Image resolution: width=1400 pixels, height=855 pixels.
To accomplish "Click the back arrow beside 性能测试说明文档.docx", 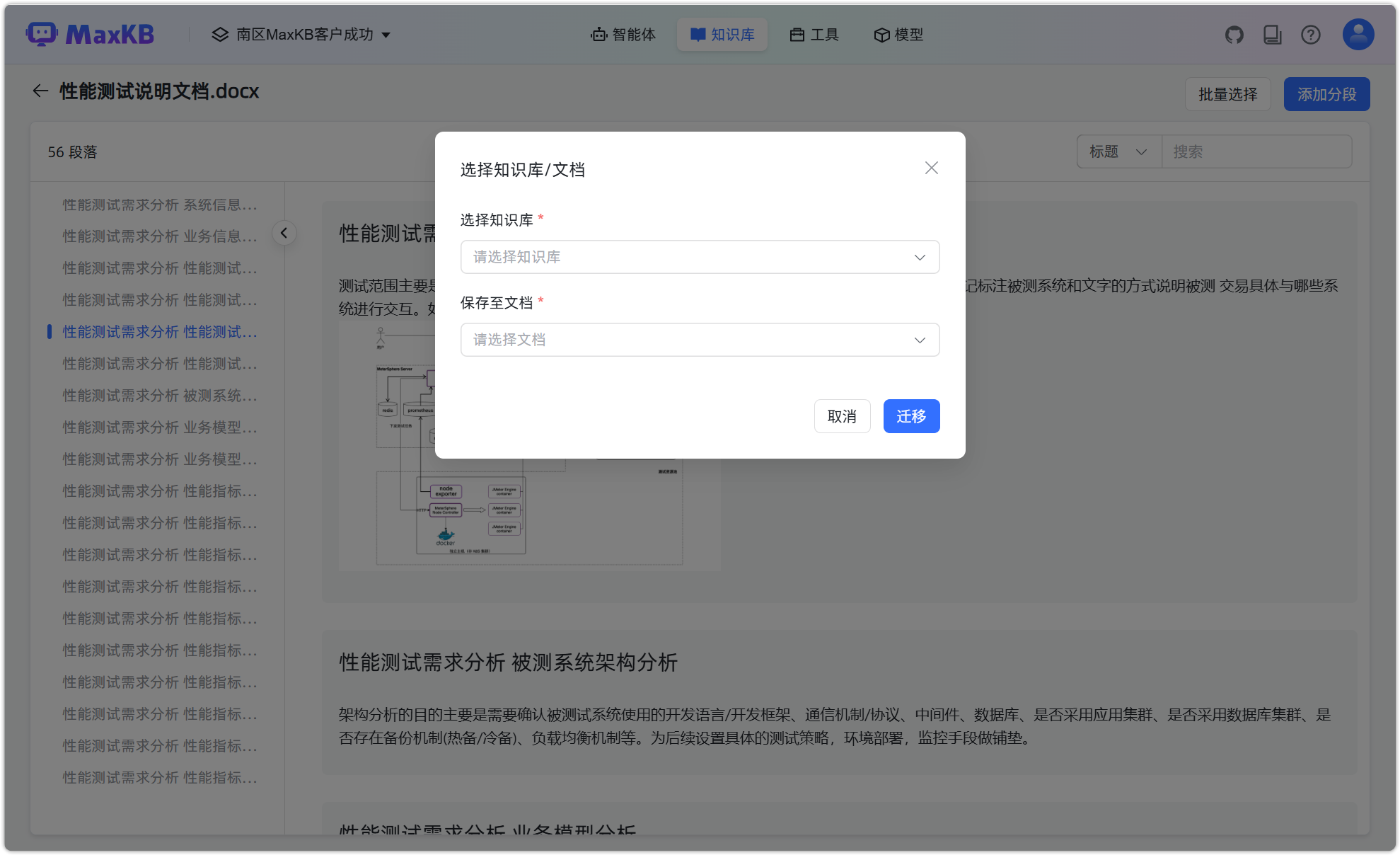I will pos(40,91).
